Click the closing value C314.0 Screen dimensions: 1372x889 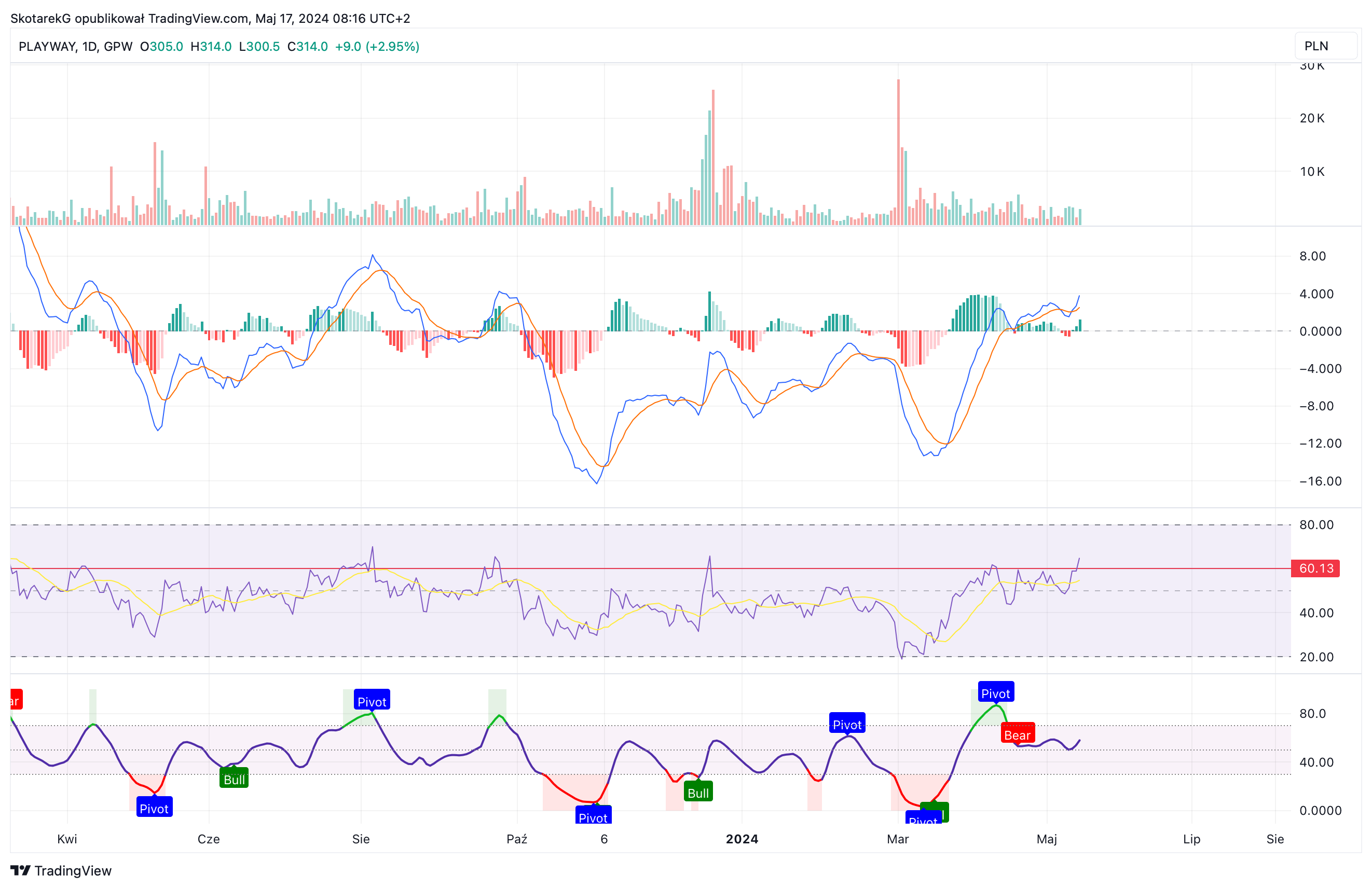coord(307,46)
